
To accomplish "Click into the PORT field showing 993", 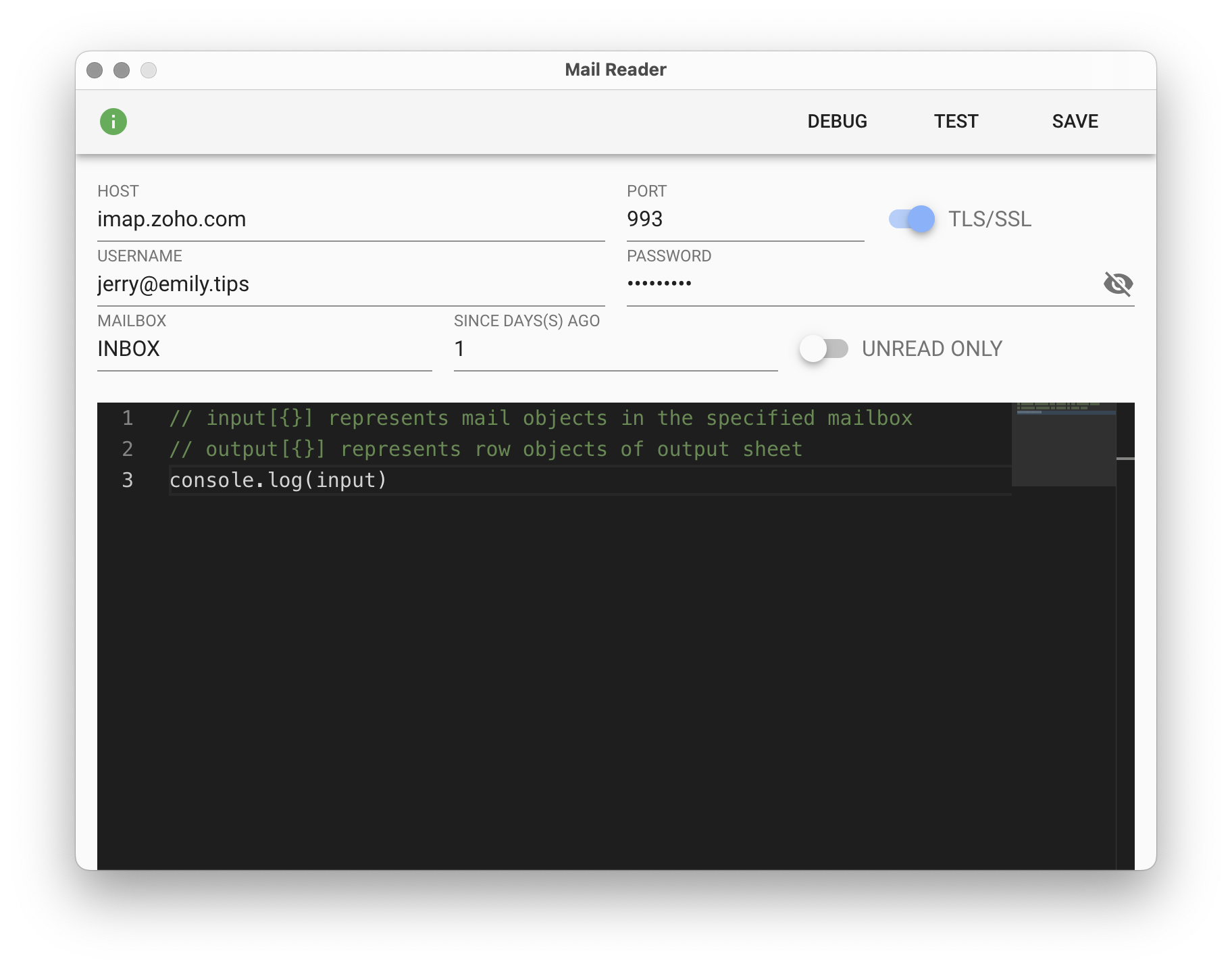I will click(744, 220).
